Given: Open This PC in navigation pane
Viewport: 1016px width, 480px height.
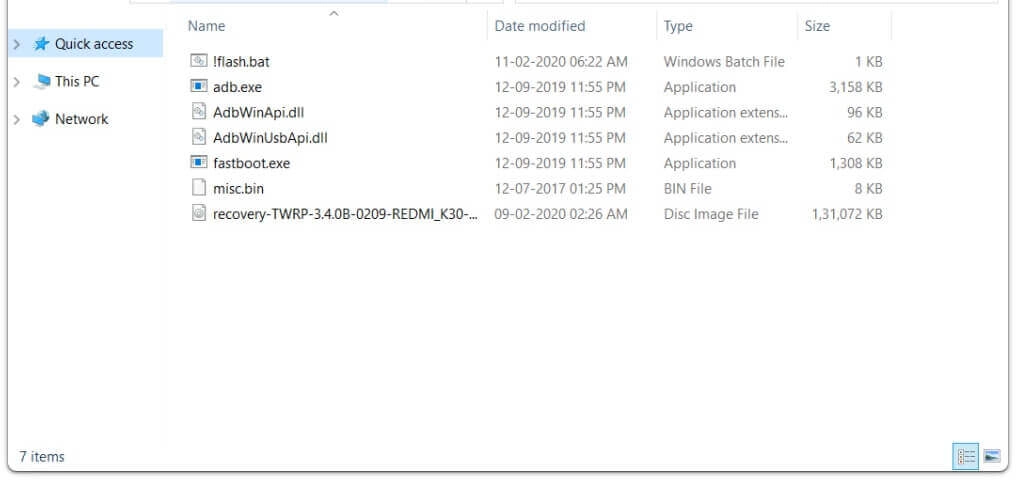Looking at the screenshot, I should coord(77,82).
